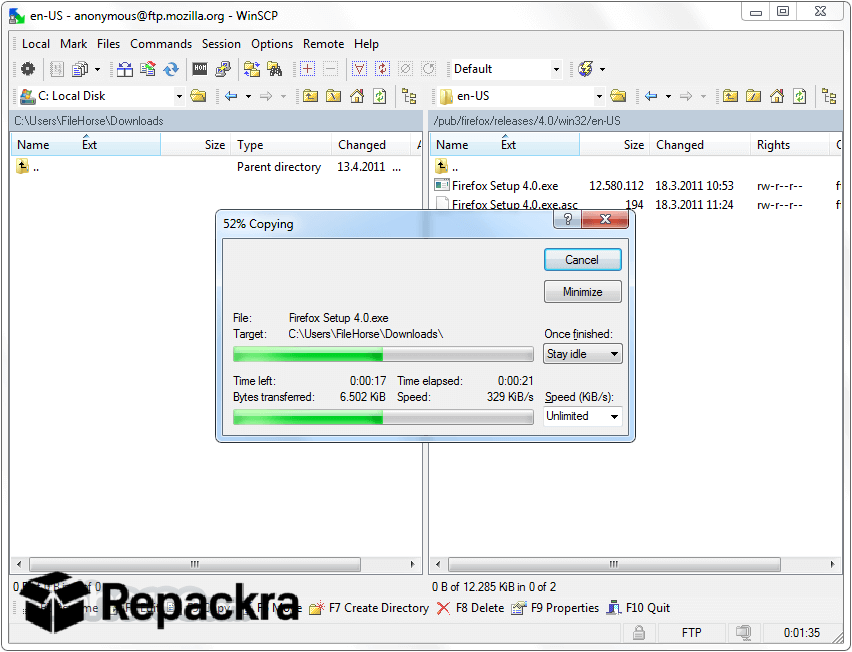This screenshot has width=852, height=652.
Task: Open queue copies toolbar dropdown arrow
Action: [97, 69]
